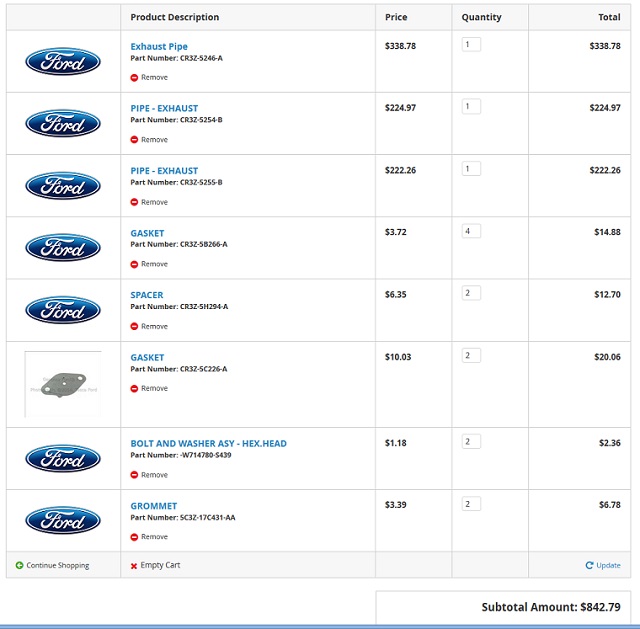Screen dimensions: 640x629
Task: Click the red Empty Cart X icon
Action: pos(134,566)
